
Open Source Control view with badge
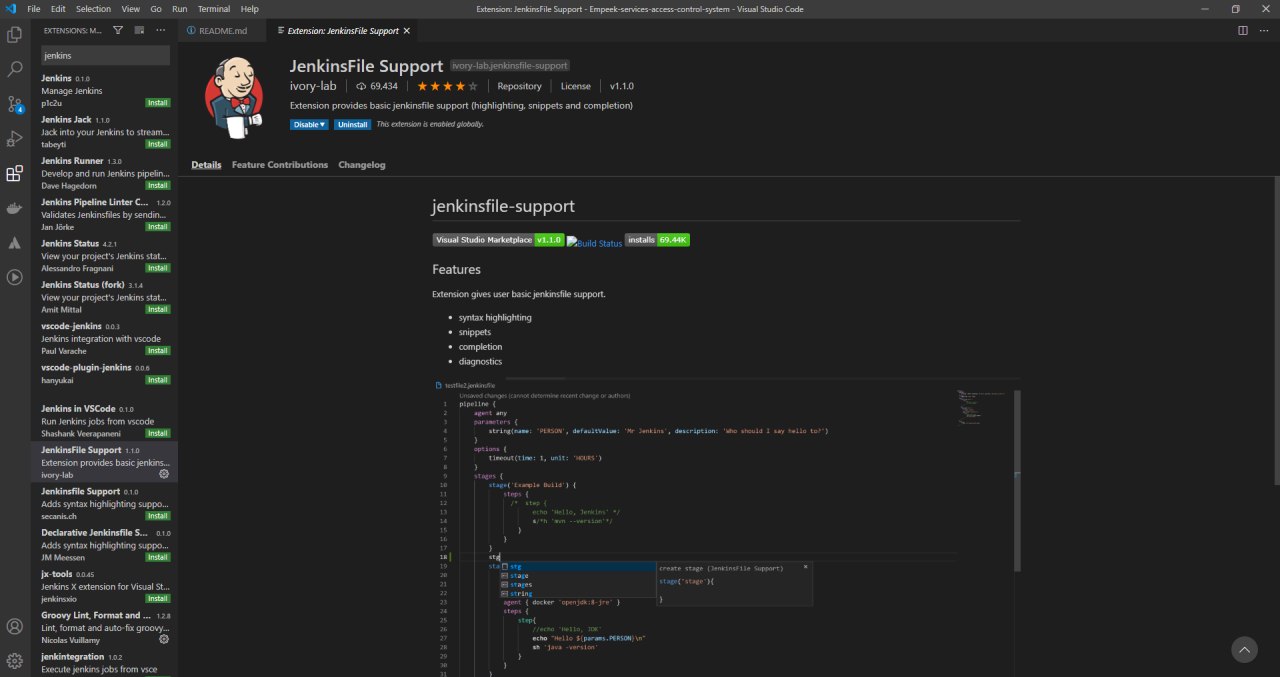click(15, 104)
